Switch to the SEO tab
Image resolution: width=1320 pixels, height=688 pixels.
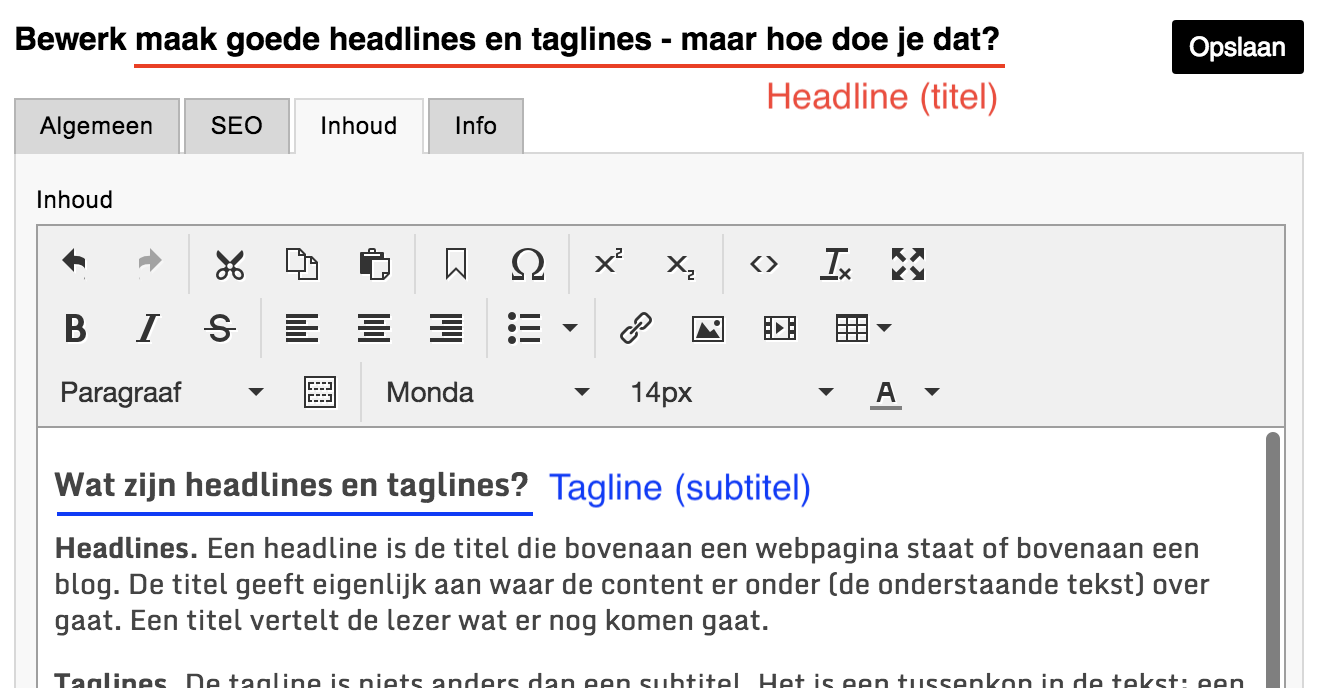236,126
